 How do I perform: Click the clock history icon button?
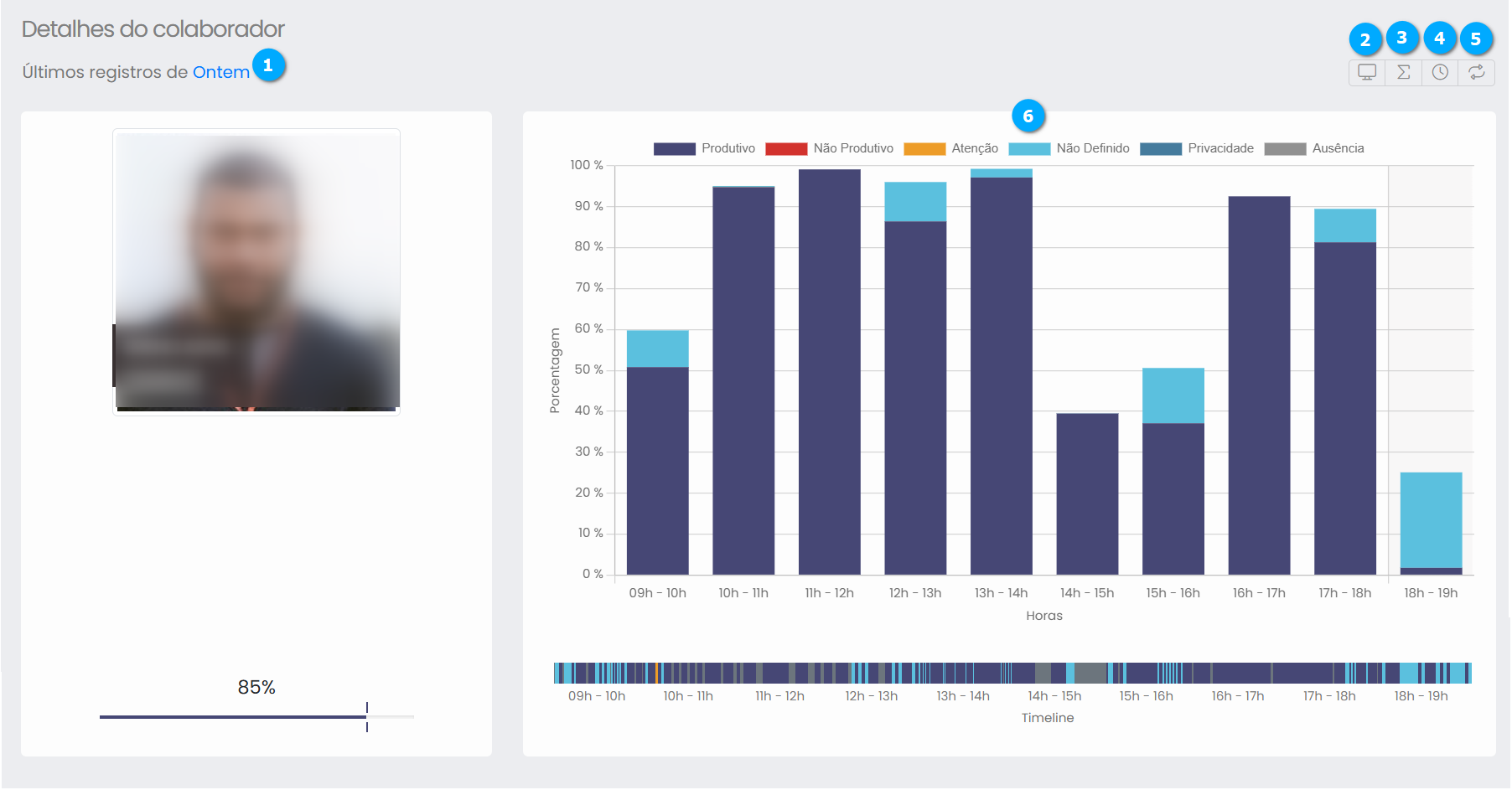pyautogui.click(x=1440, y=72)
